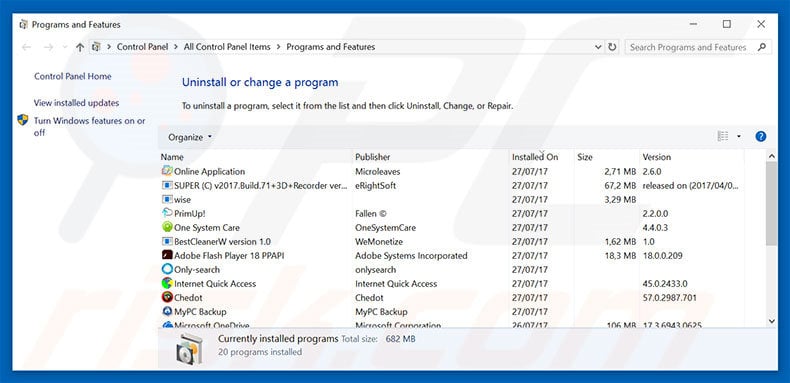790x383 pixels.
Task: Click the Adobe Flash Player icon
Action: pos(167,256)
